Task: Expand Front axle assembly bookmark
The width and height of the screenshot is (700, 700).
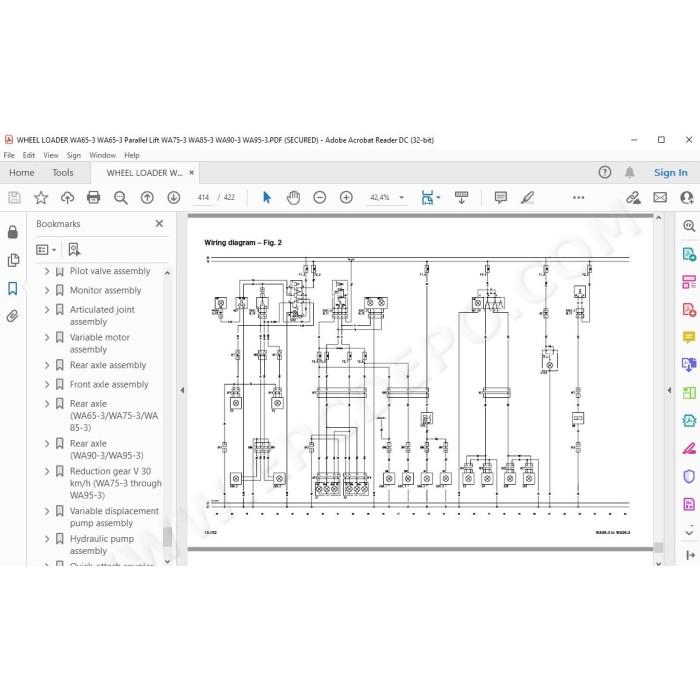Action: pos(47,384)
